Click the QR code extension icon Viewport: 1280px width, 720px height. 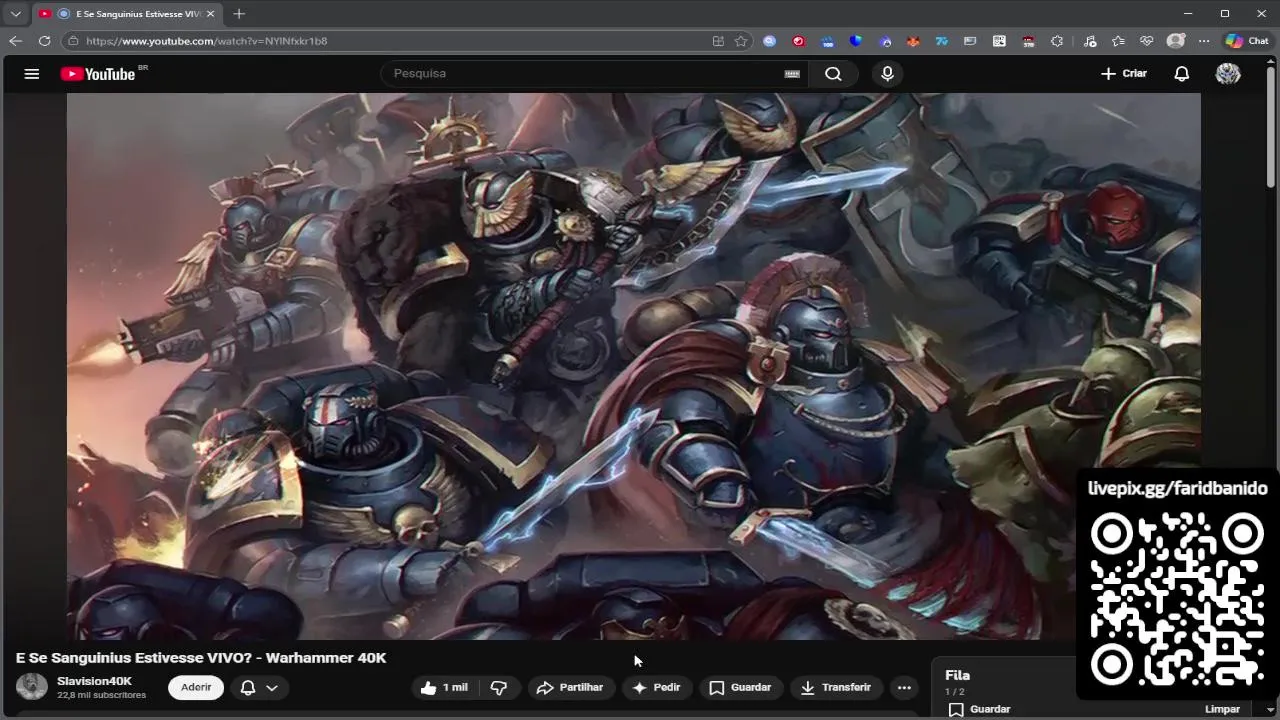point(999,41)
